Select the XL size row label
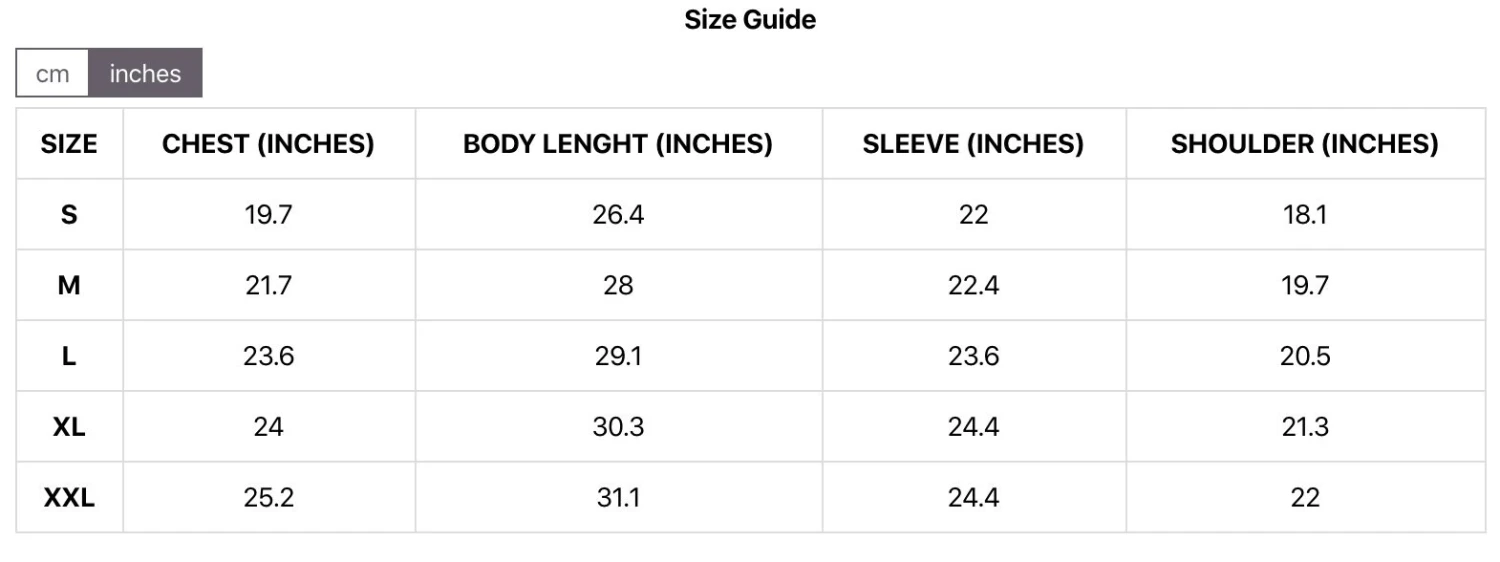The width and height of the screenshot is (1500, 562). 69,427
